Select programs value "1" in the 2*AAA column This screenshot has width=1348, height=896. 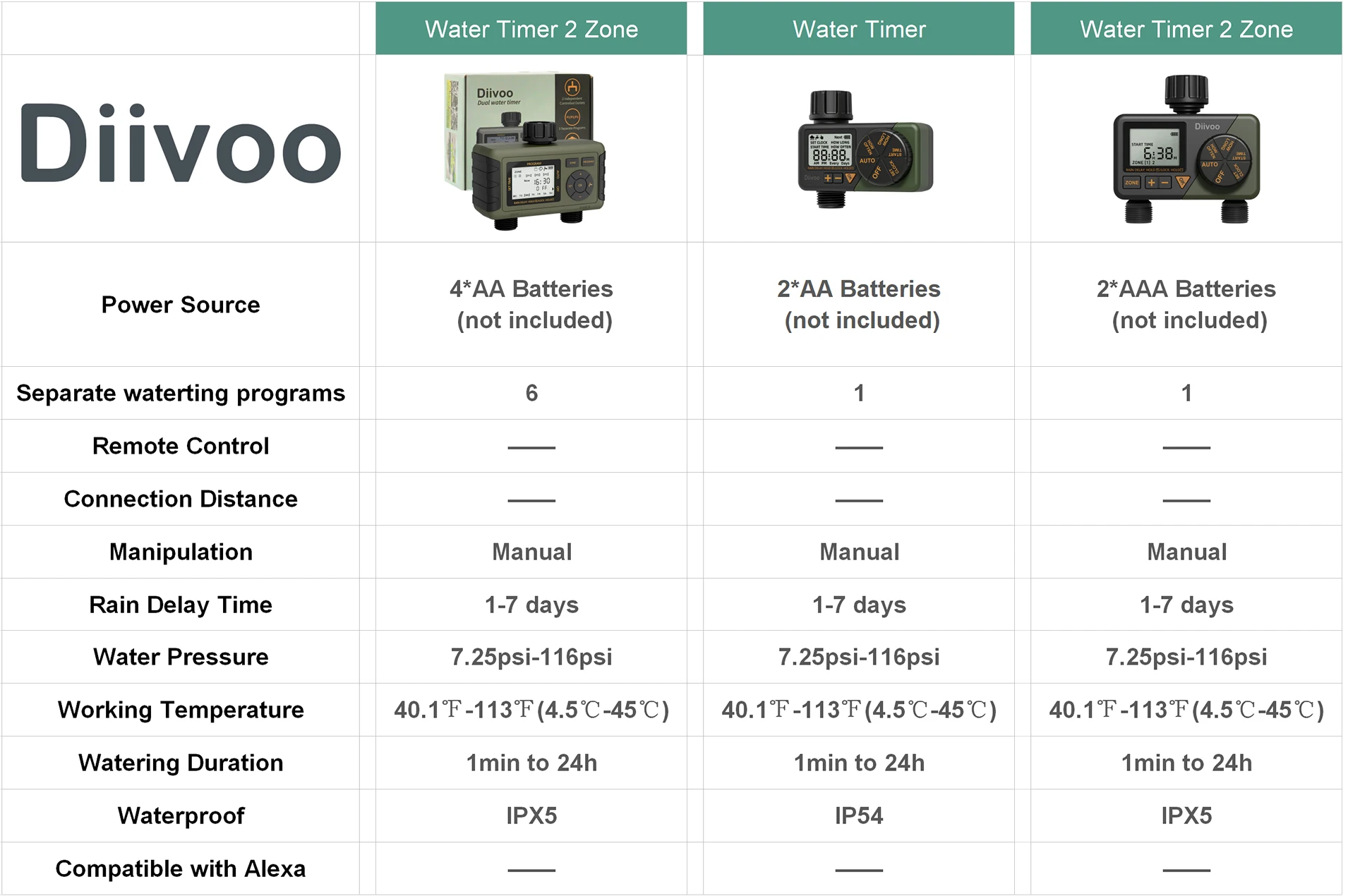[x=1186, y=393]
